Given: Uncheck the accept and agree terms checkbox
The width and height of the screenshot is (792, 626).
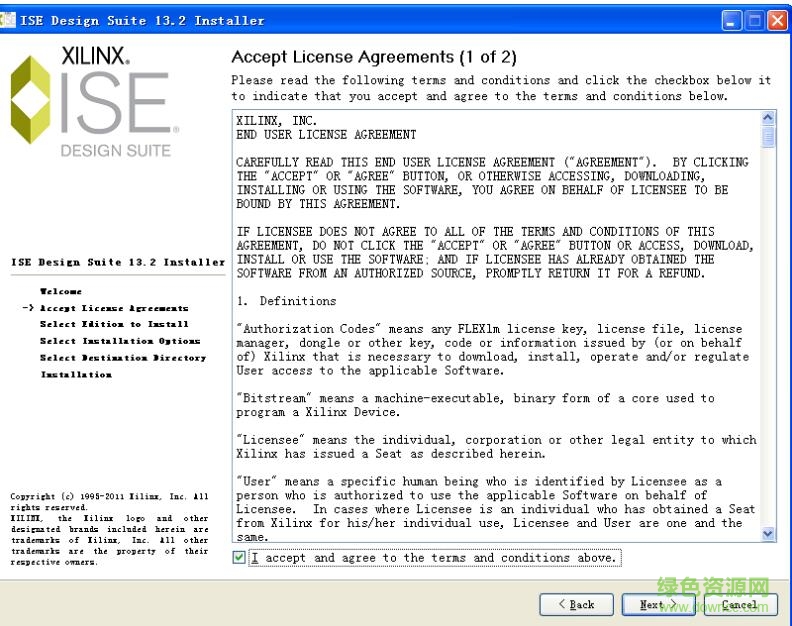Looking at the screenshot, I should click(x=238, y=558).
